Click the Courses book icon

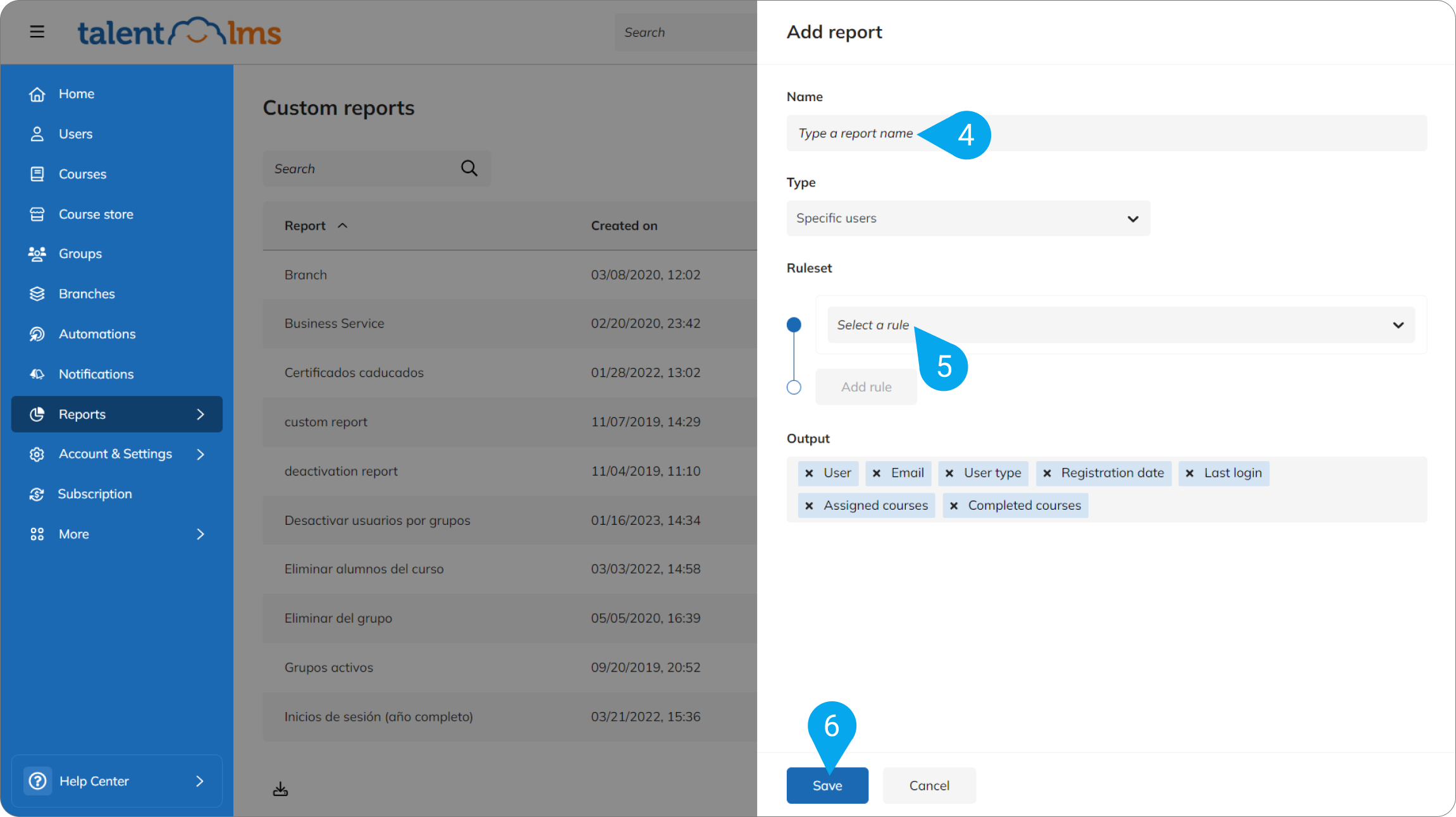click(x=37, y=174)
